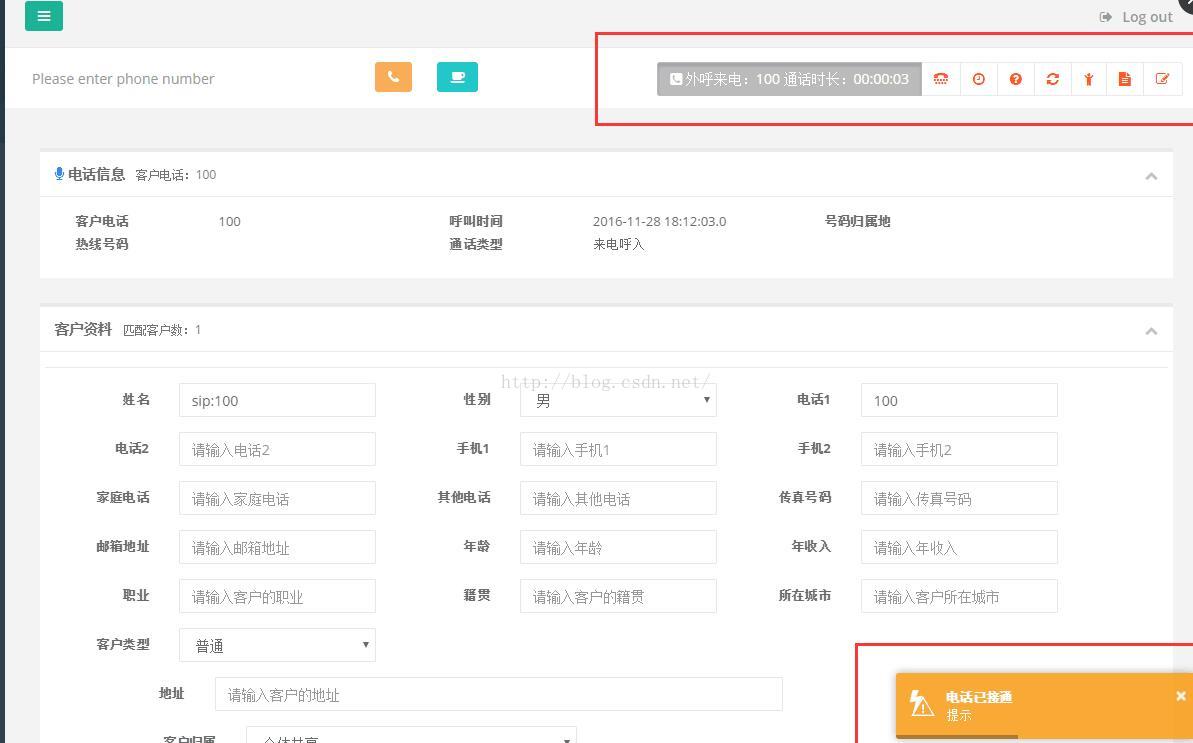Click 匹配客户数:1 text
Image resolution: width=1193 pixels, height=743 pixels.
(162, 330)
